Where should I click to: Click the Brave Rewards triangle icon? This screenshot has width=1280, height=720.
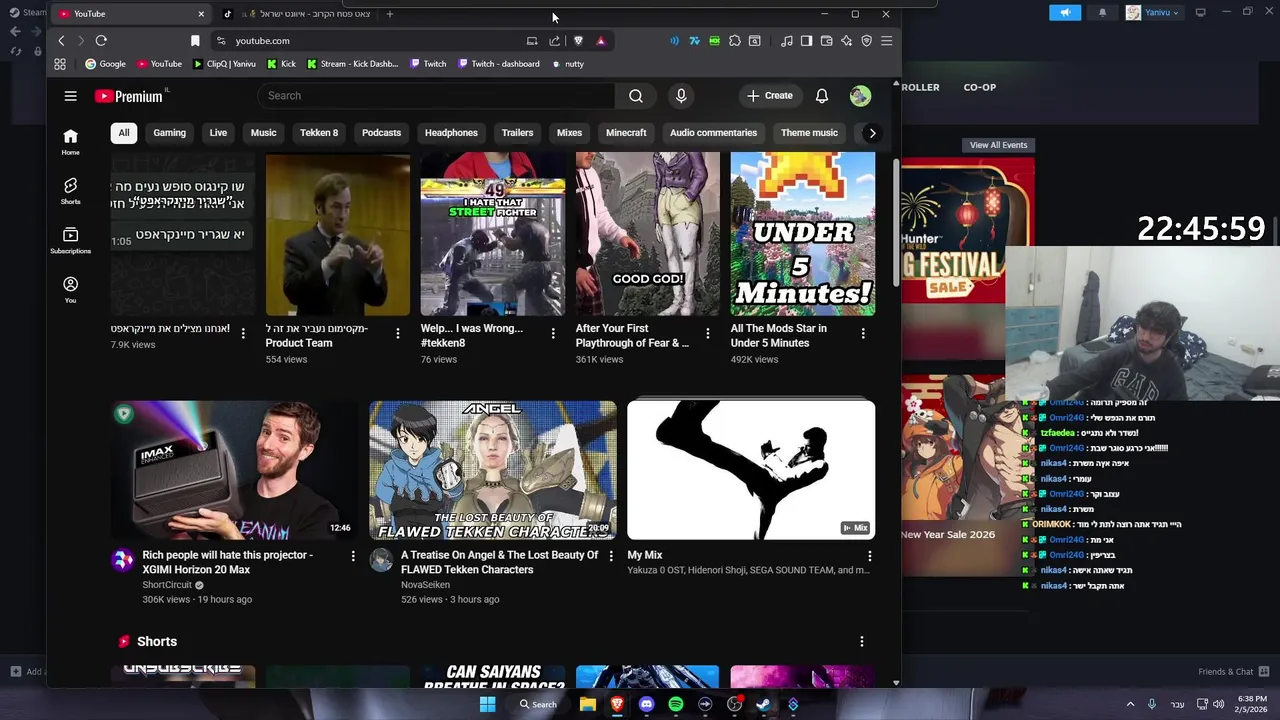pyautogui.click(x=600, y=41)
